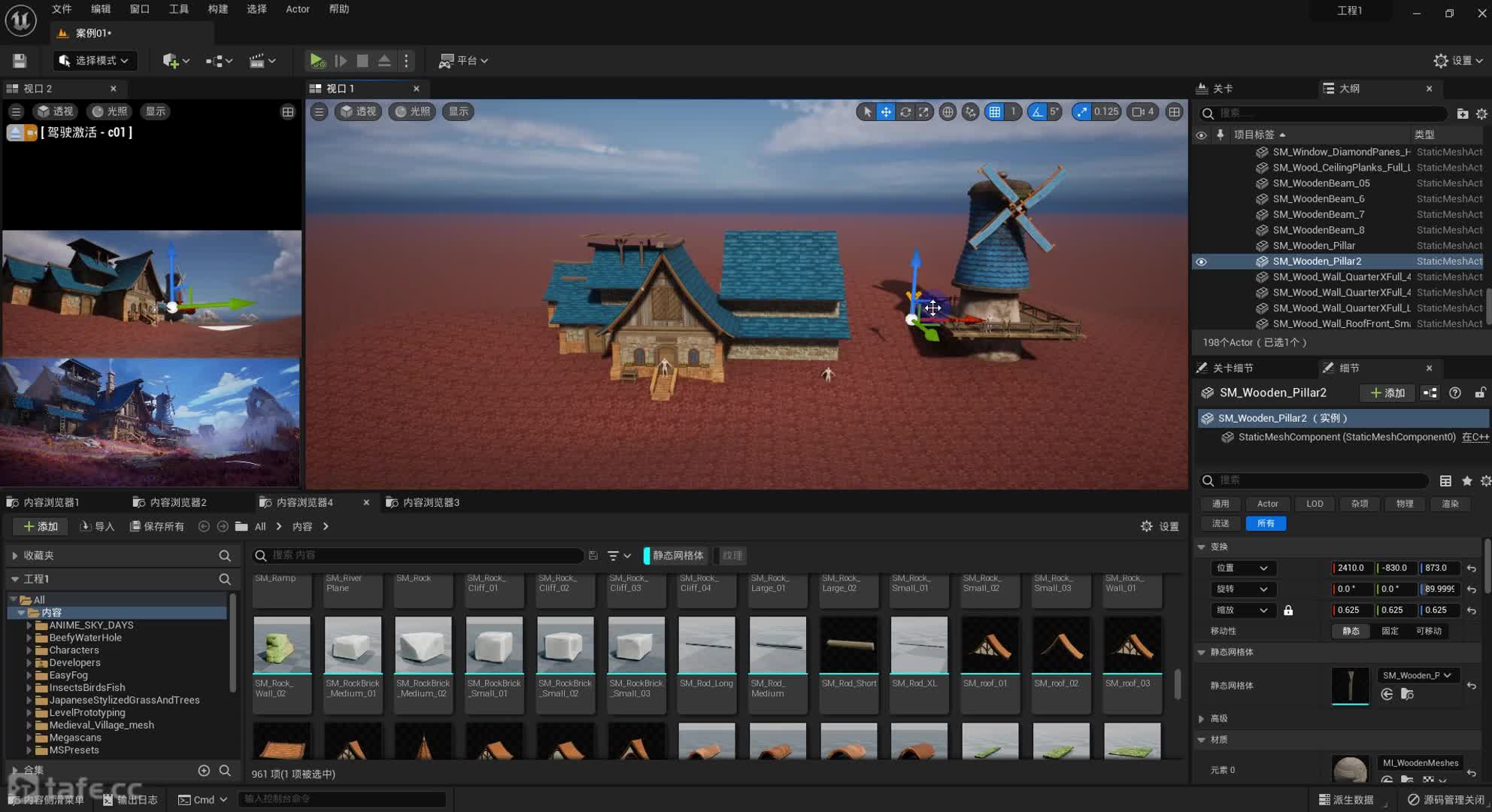Viewport: 1492px width, 812px height.
Task: Open the Blueprints toolbar dropdown
Action: [x=219, y=60]
